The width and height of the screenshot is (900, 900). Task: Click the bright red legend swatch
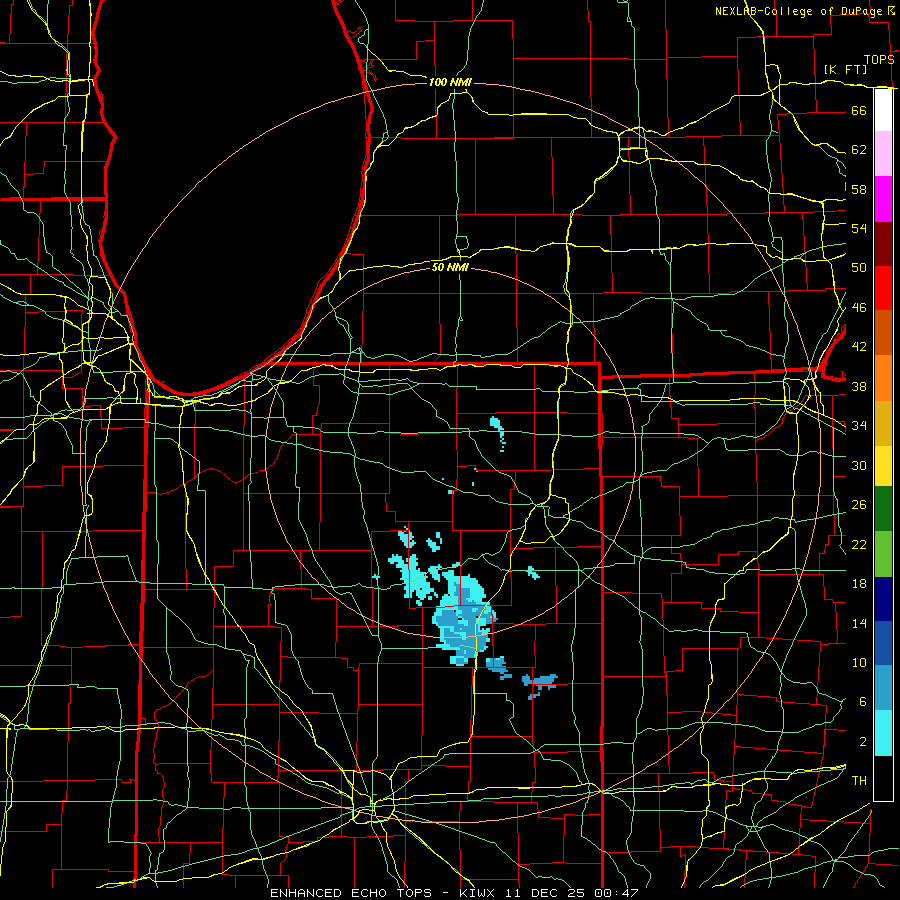[x=883, y=288]
